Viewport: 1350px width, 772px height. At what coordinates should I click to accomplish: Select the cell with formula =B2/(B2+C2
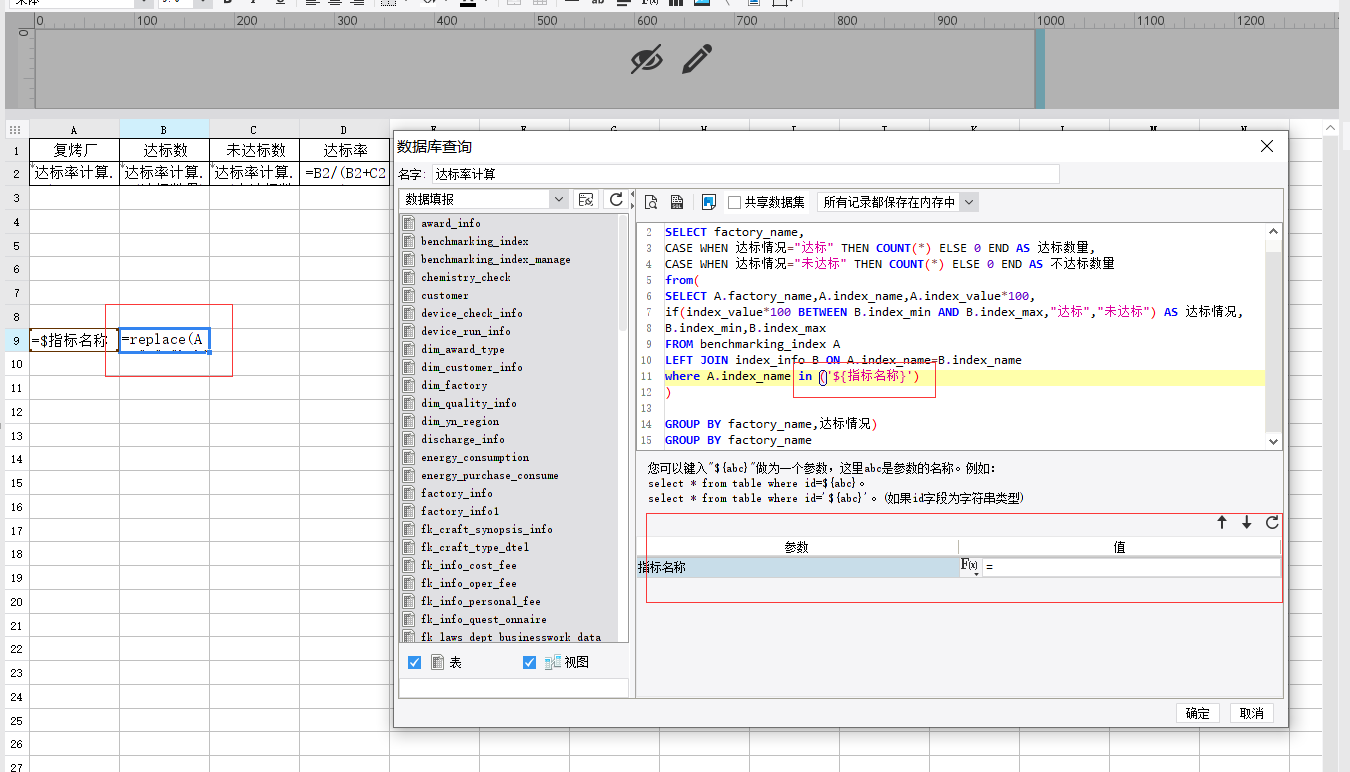pos(344,173)
